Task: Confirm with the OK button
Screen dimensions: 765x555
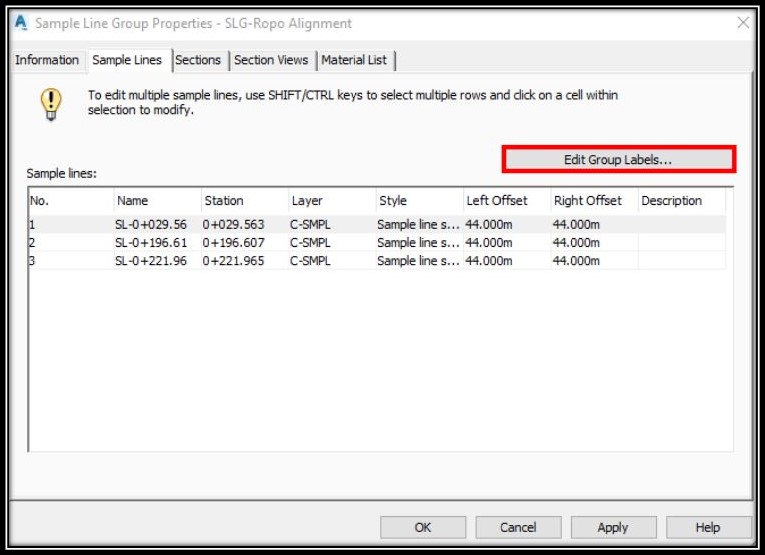Action: [x=423, y=527]
